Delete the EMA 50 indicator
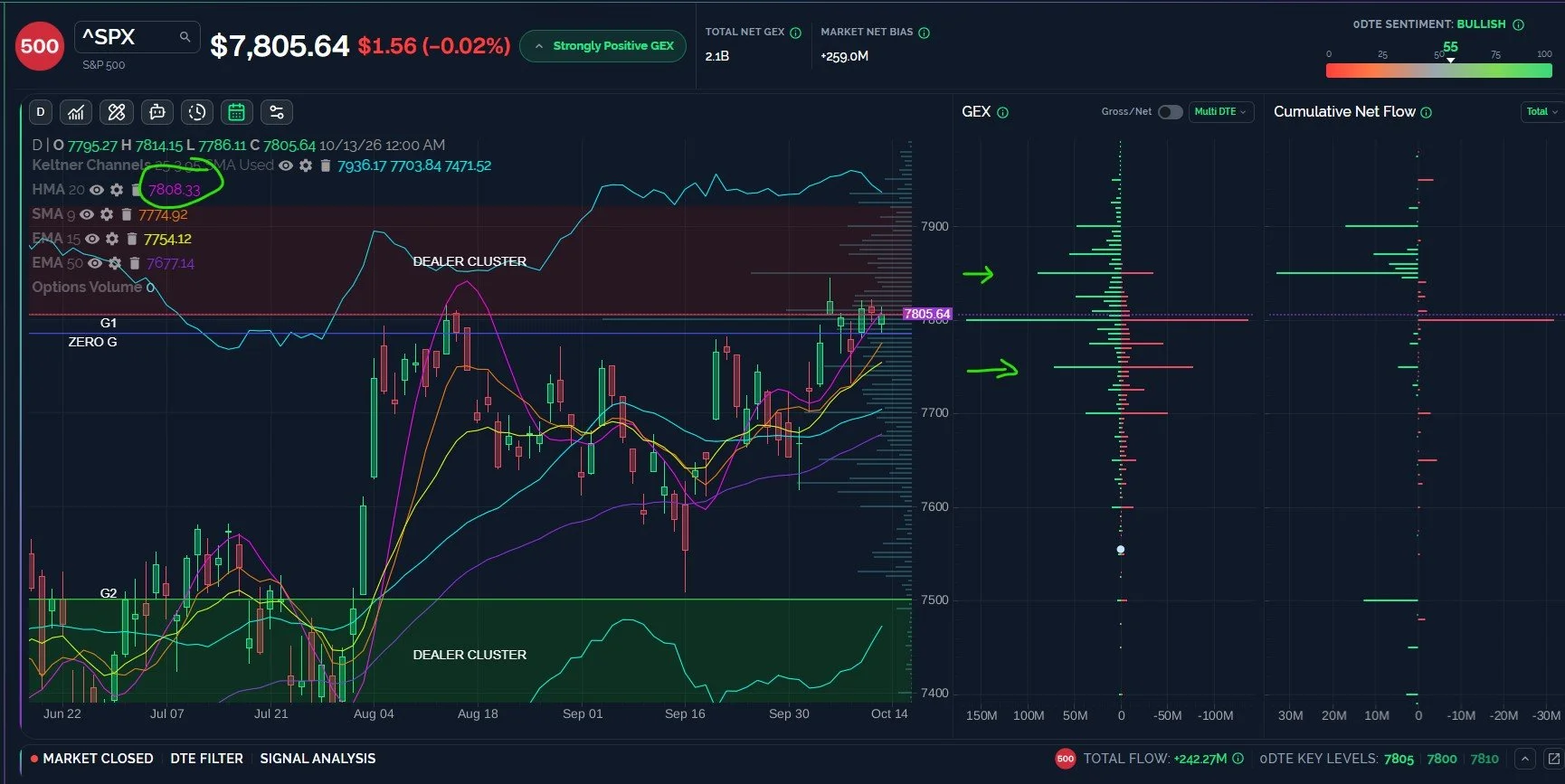This screenshot has height=784, width=1565. click(x=135, y=263)
